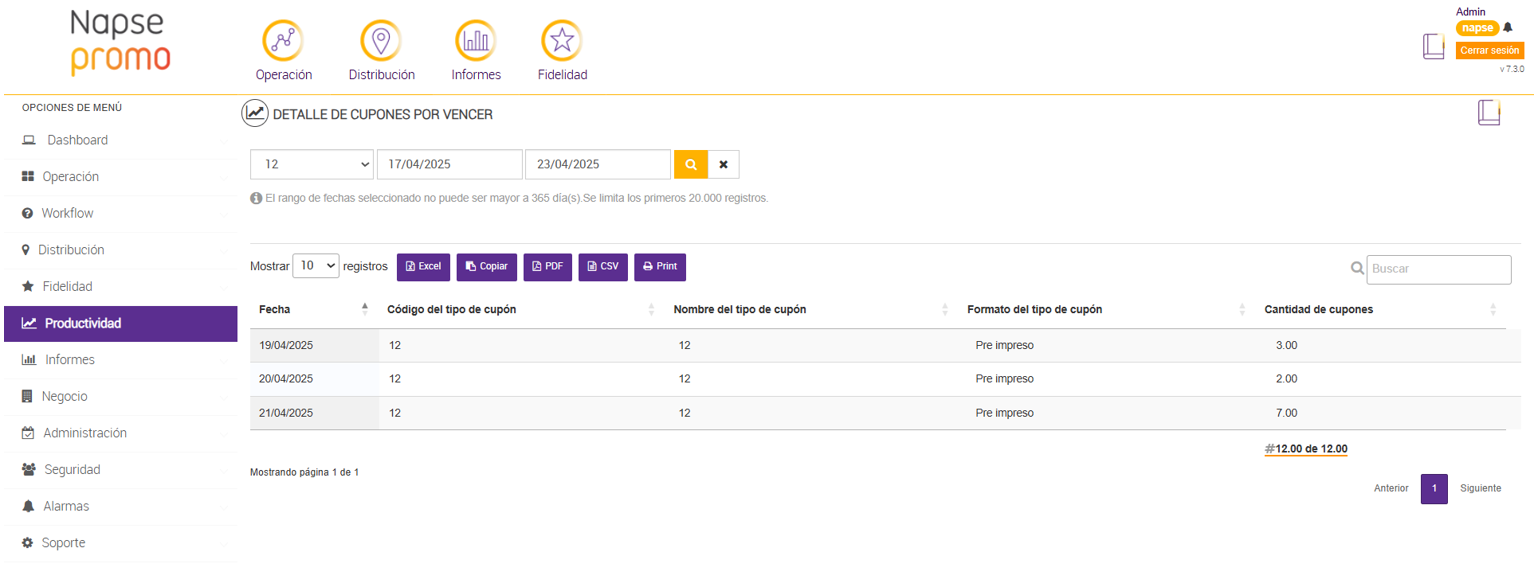Select Administración from the sidebar menu

click(85, 433)
